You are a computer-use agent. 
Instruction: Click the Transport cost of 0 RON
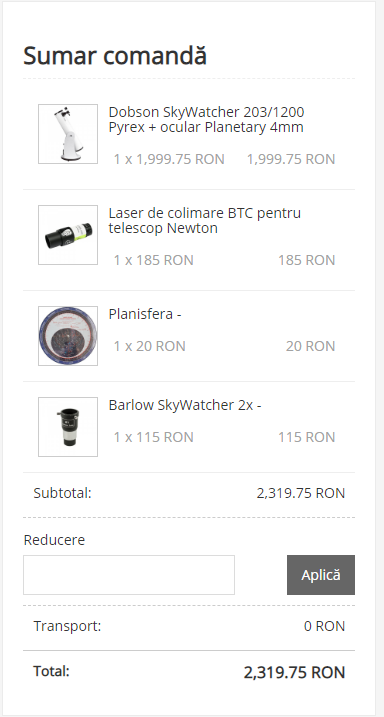coord(325,626)
